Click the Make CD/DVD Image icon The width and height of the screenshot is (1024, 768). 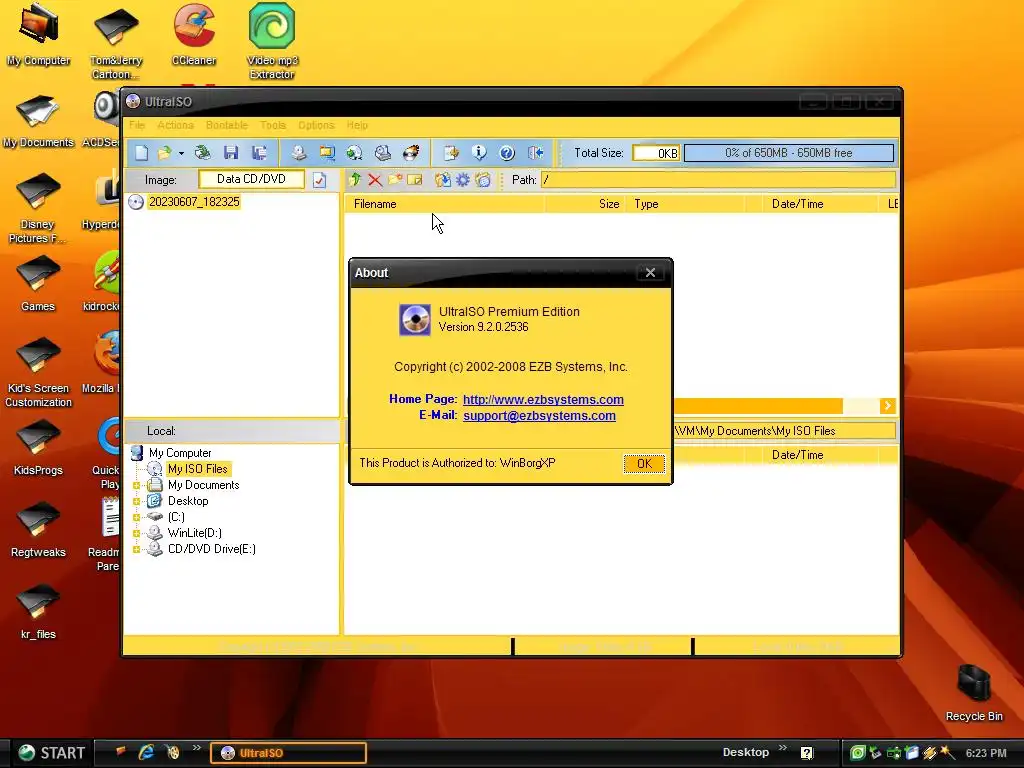[298, 153]
